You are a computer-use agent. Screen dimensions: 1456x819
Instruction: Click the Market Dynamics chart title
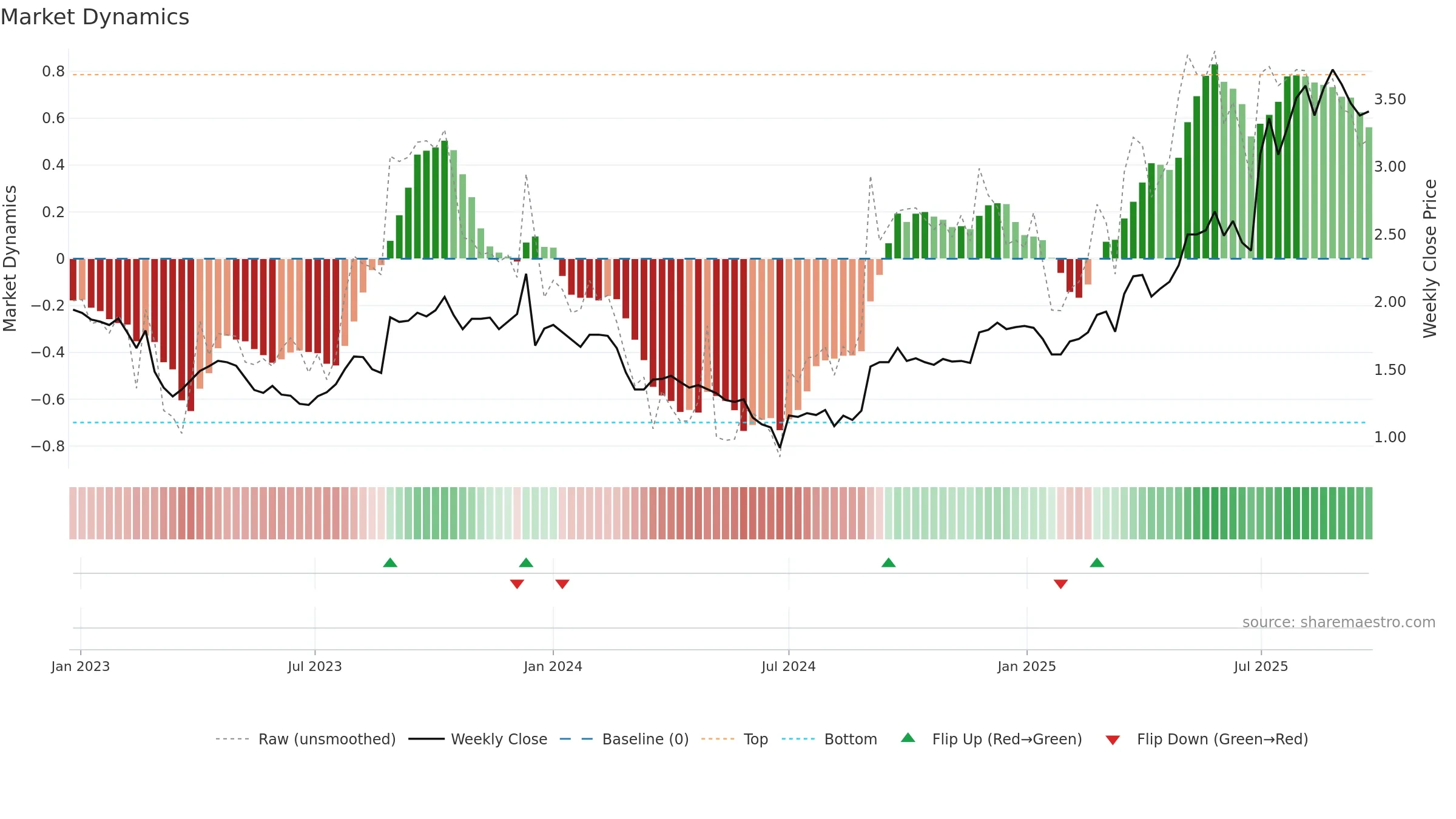click(x=95, y=17)
